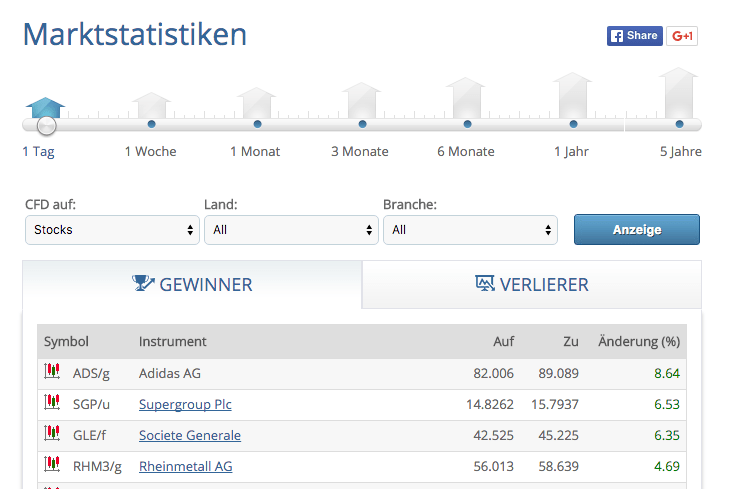
Task: Click the 6.53 change value
Action: point(667,404)
